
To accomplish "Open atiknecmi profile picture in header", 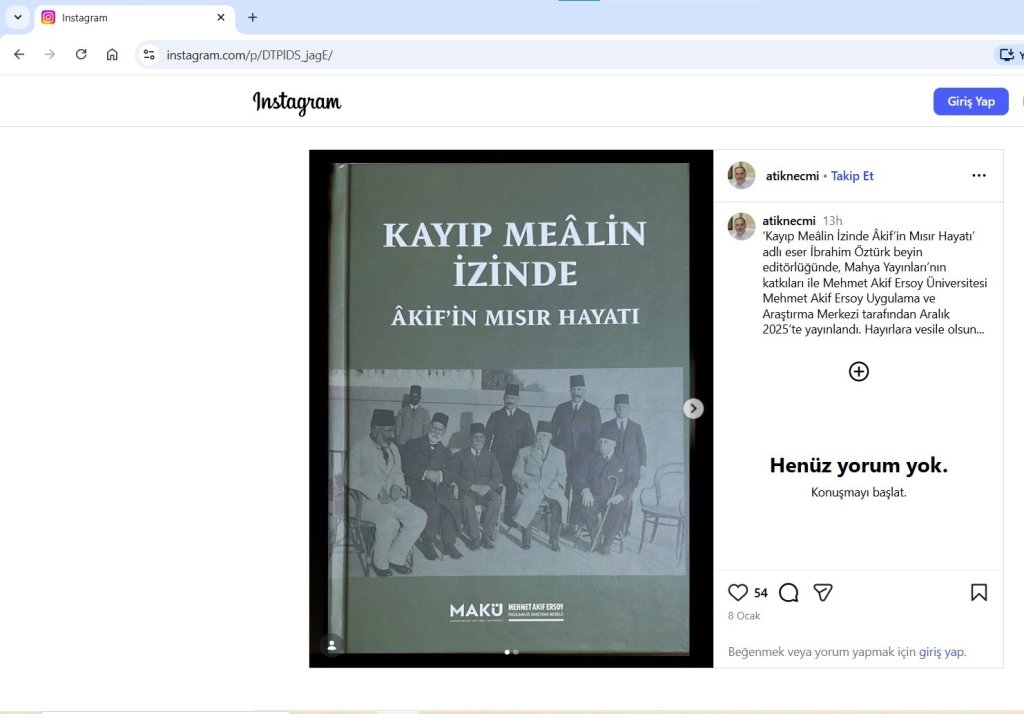I will point(741,176).
